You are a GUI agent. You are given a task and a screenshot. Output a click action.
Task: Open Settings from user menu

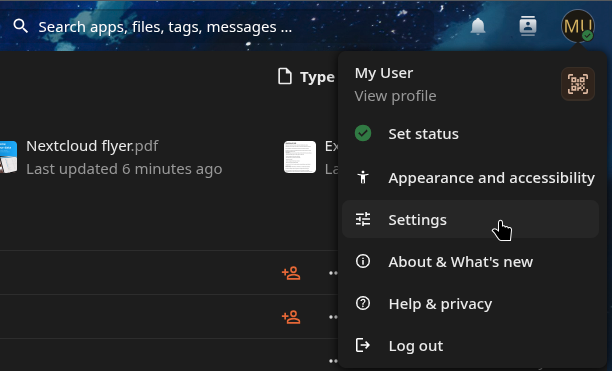click(470, 219)
